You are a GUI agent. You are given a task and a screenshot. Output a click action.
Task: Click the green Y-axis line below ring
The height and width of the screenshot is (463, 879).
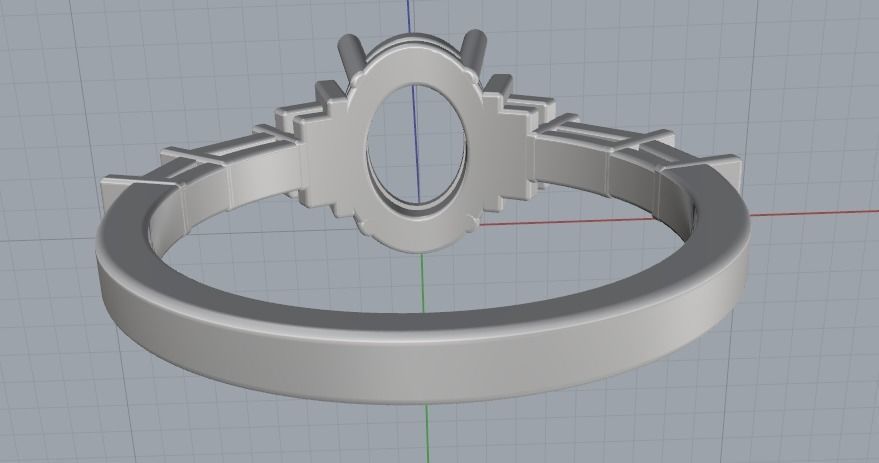pos(427,433)
